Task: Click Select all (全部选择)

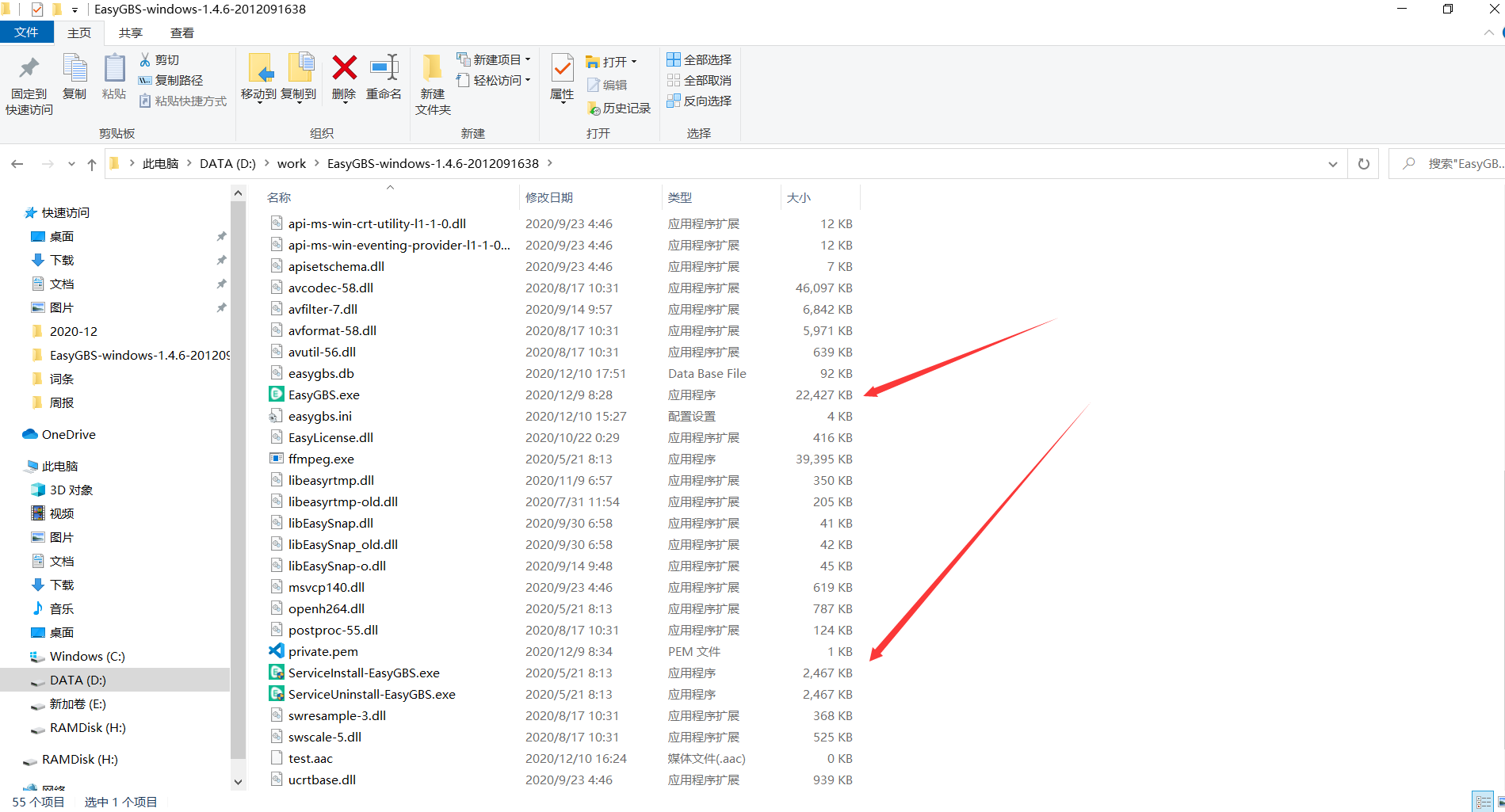Action: pyautogui.click(x=699, y=59)
